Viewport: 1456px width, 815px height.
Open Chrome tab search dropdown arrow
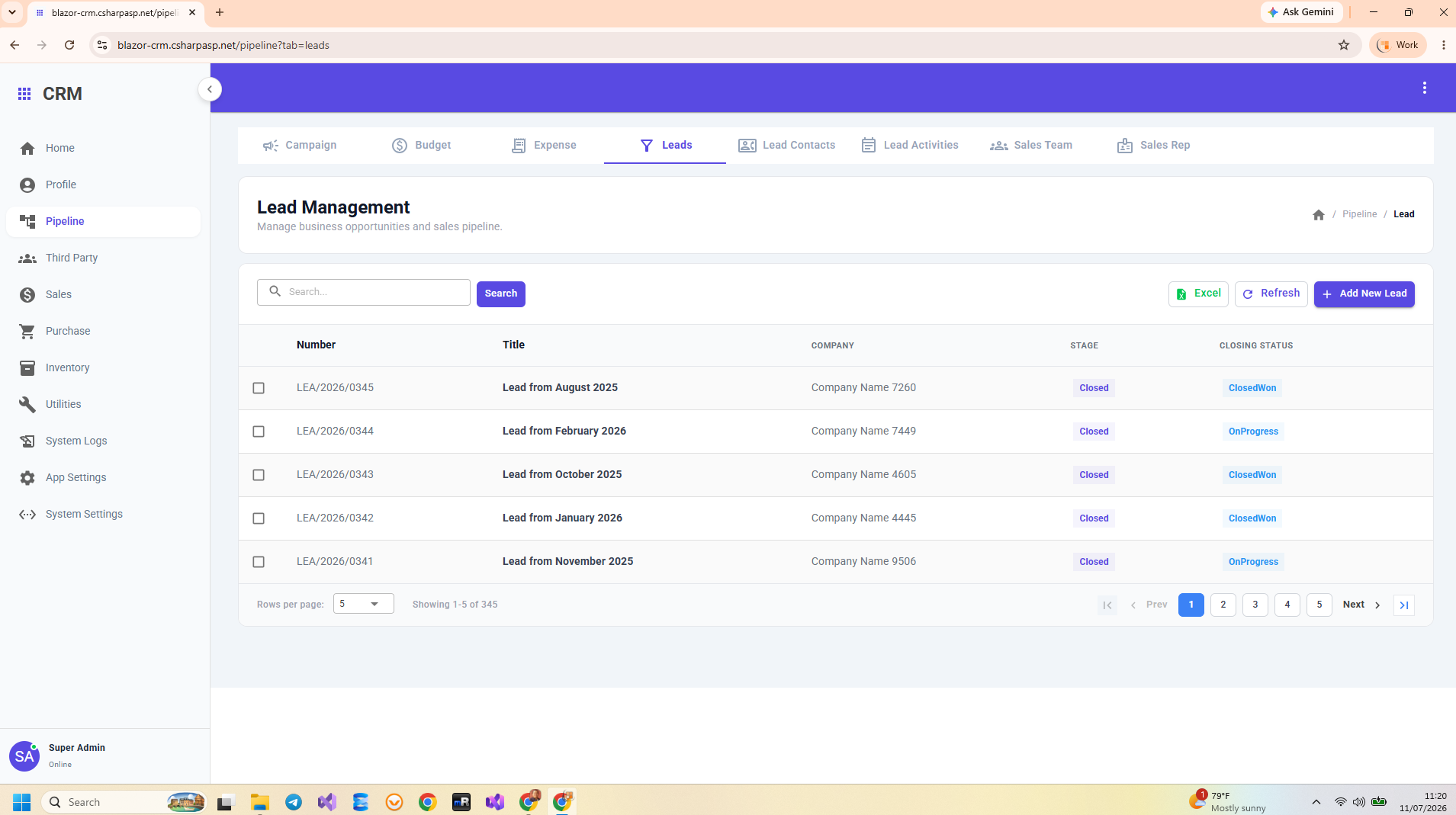pyautogui.click(x=12, y=12)
